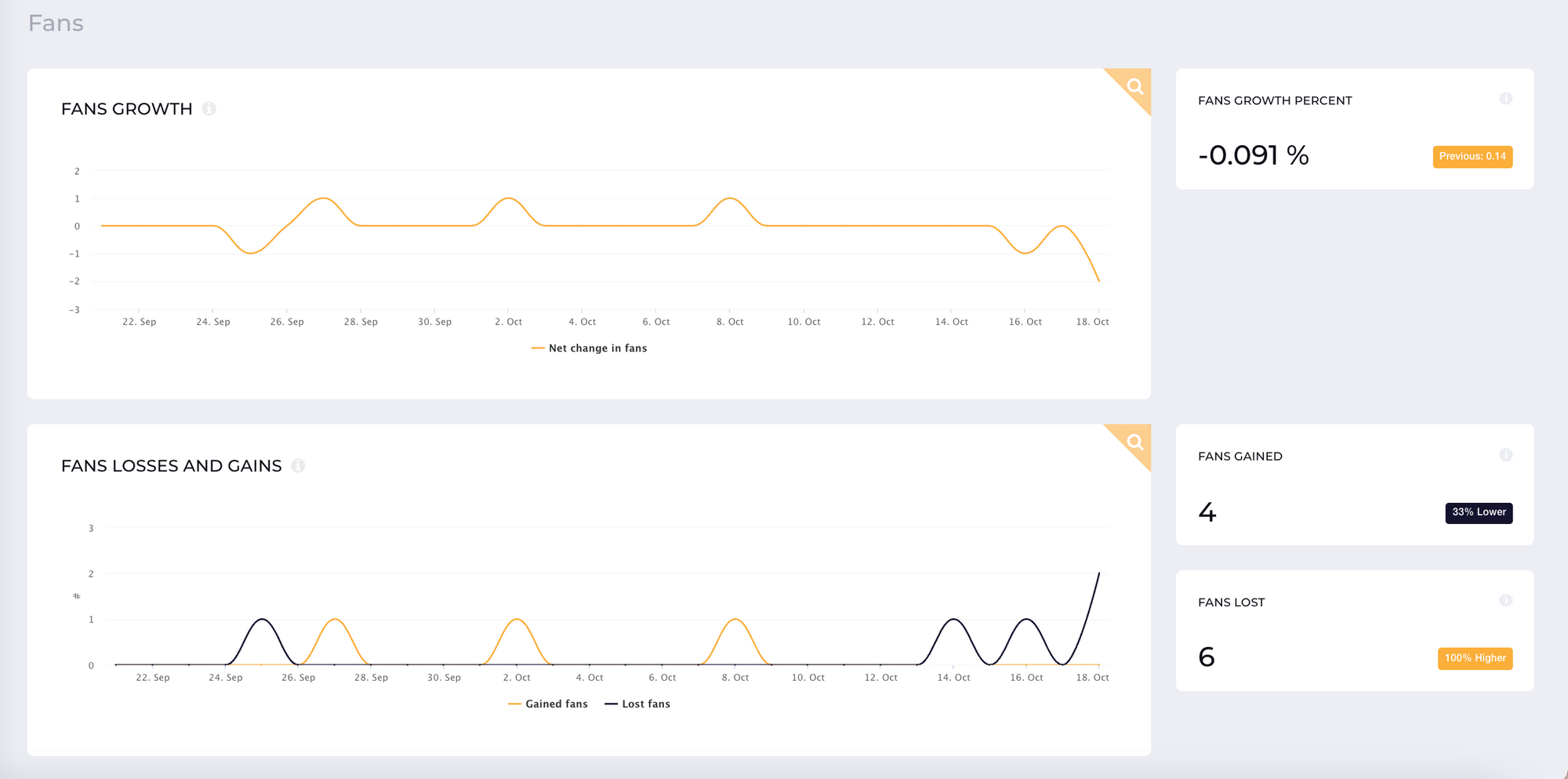Click FANS GAINED card title
The height and width of the screenshot is (779, 1568).
(1240, 457)
